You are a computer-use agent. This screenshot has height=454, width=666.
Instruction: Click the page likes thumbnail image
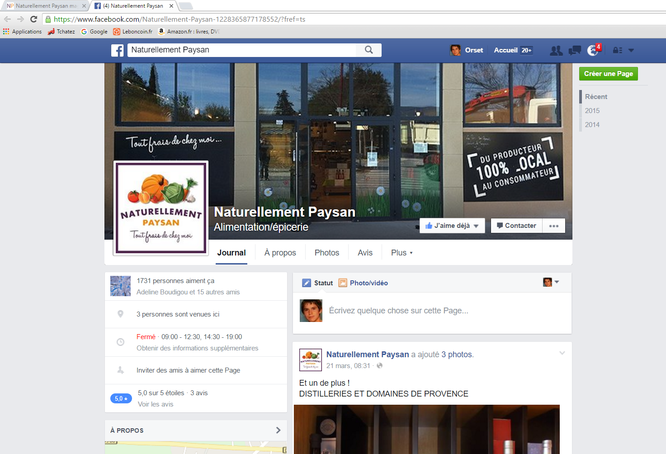click(121, 286)
